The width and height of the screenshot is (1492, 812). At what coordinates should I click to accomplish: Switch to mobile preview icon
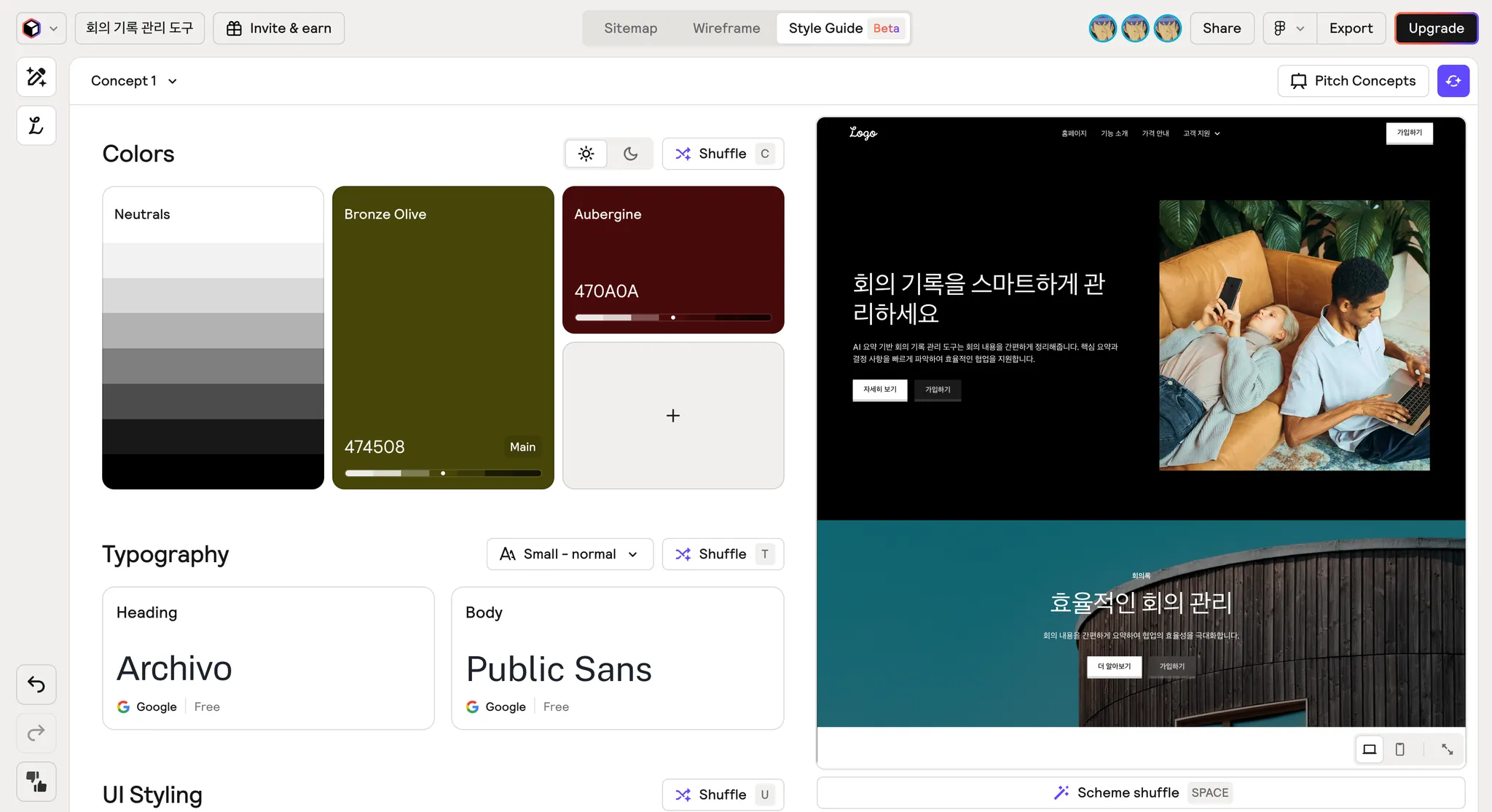point(1399,749)
